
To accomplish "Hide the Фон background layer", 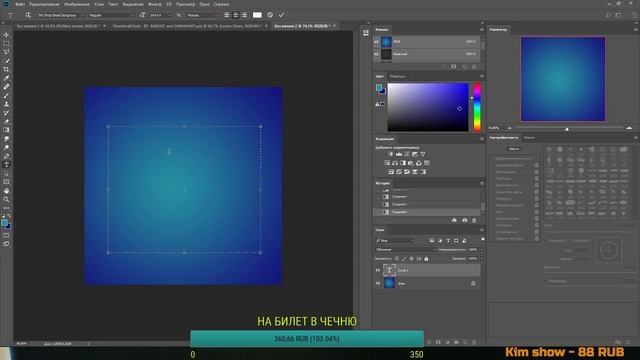I will pyautogui.click(x=378, y=283).
